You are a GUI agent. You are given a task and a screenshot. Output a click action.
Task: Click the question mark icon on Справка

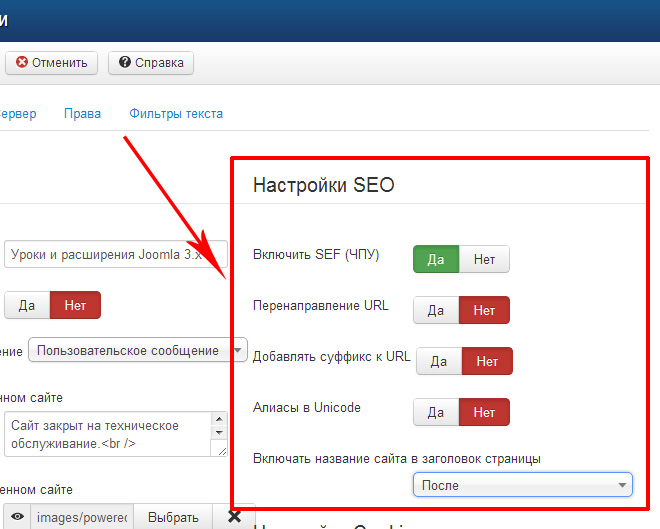(125, 63)
